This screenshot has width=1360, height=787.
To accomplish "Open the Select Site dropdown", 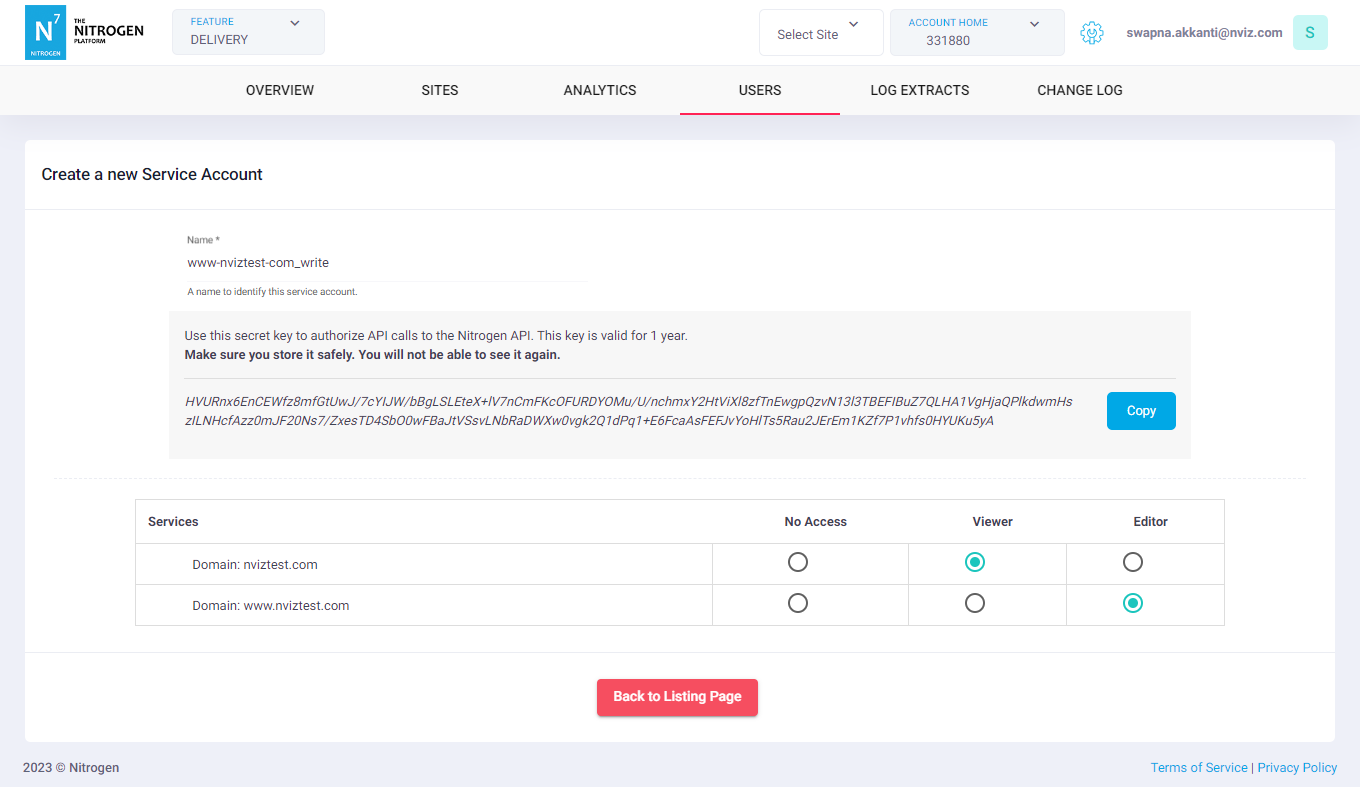I will [x=820, y=33].
